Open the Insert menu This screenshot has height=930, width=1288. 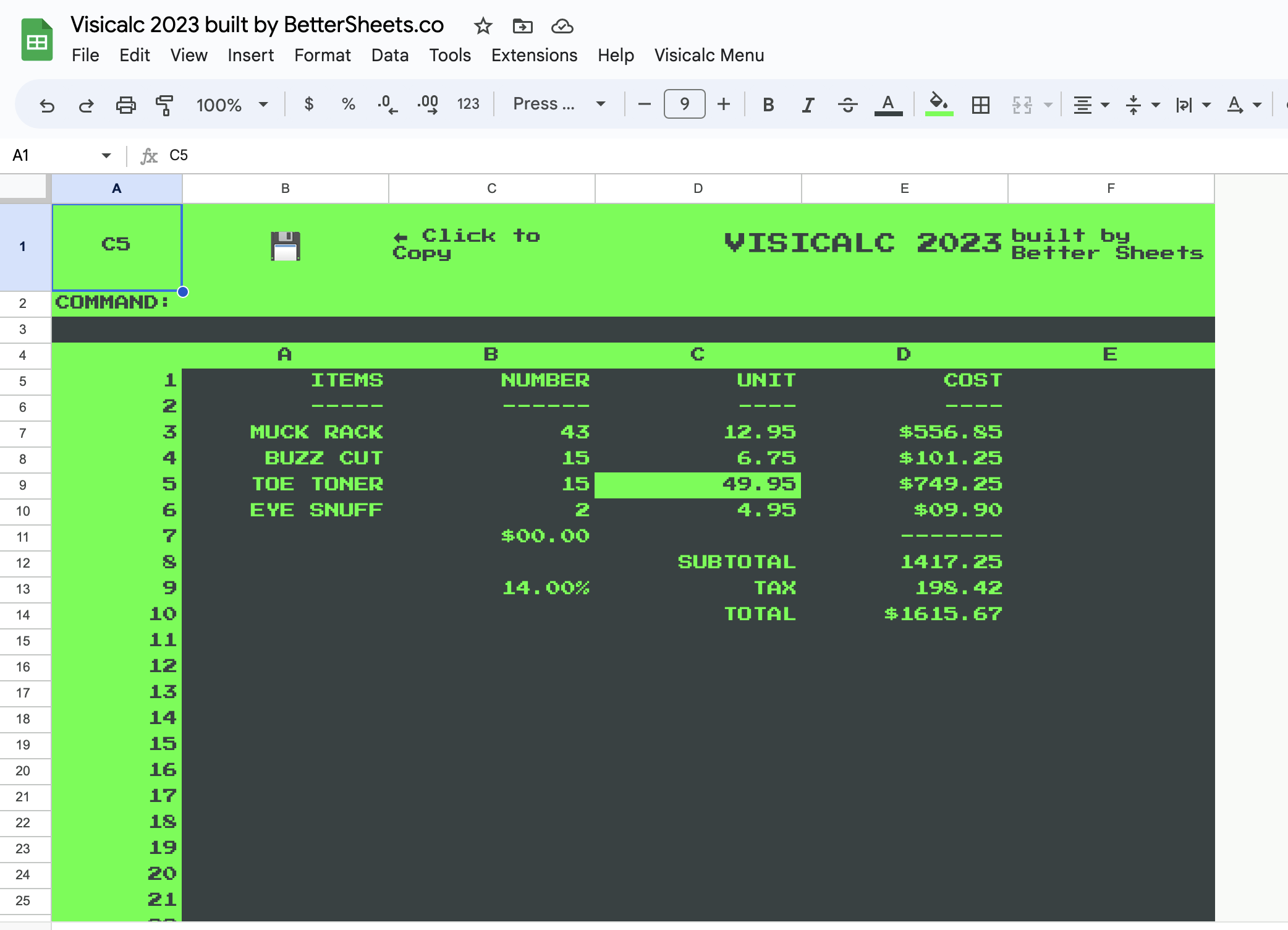coord(250,56)
